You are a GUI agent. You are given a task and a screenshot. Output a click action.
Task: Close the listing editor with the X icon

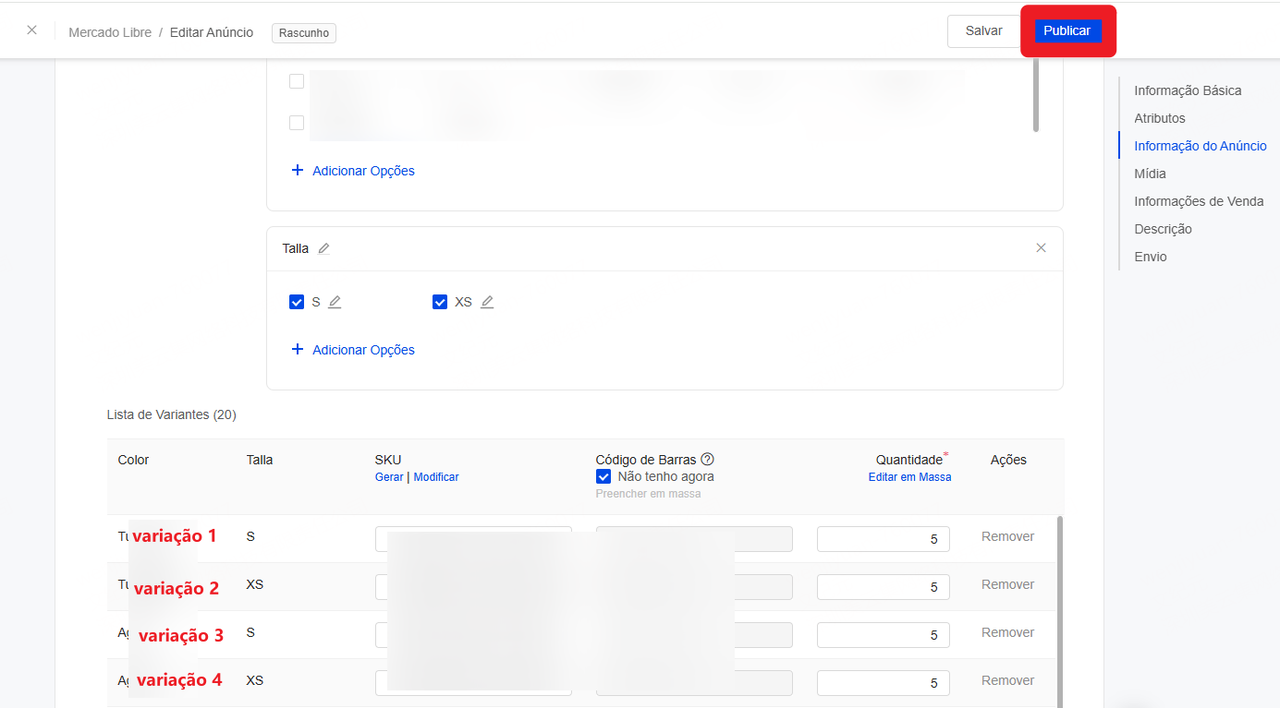point(32,30)
